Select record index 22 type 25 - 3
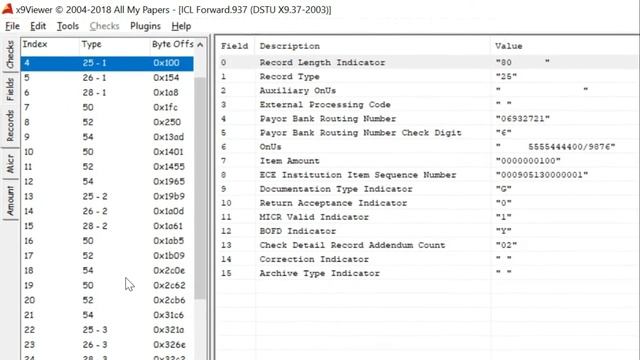The image size is (640, 360). pos(107,330)
